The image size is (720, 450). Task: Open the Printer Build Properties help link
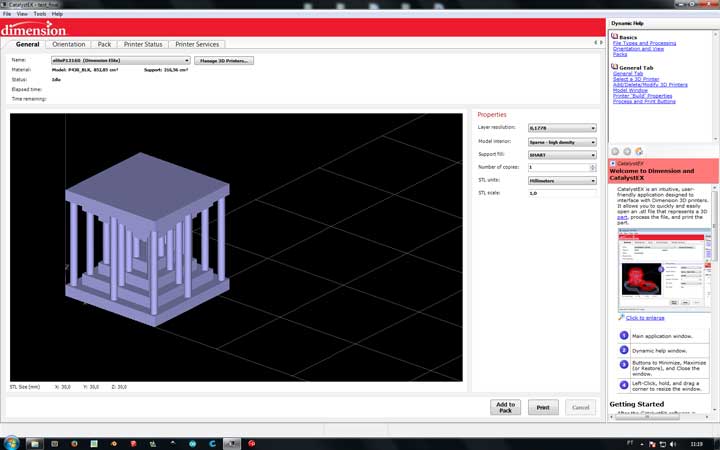[642, 96]
